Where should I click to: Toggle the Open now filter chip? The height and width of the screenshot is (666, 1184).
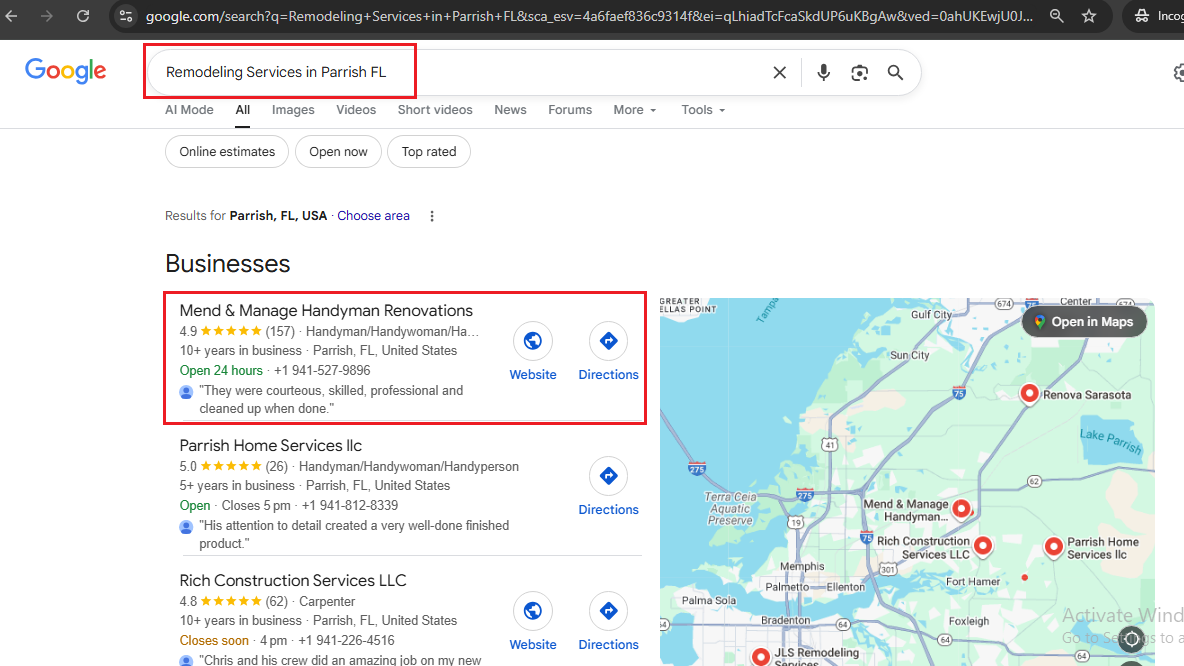tap(338, 152)
